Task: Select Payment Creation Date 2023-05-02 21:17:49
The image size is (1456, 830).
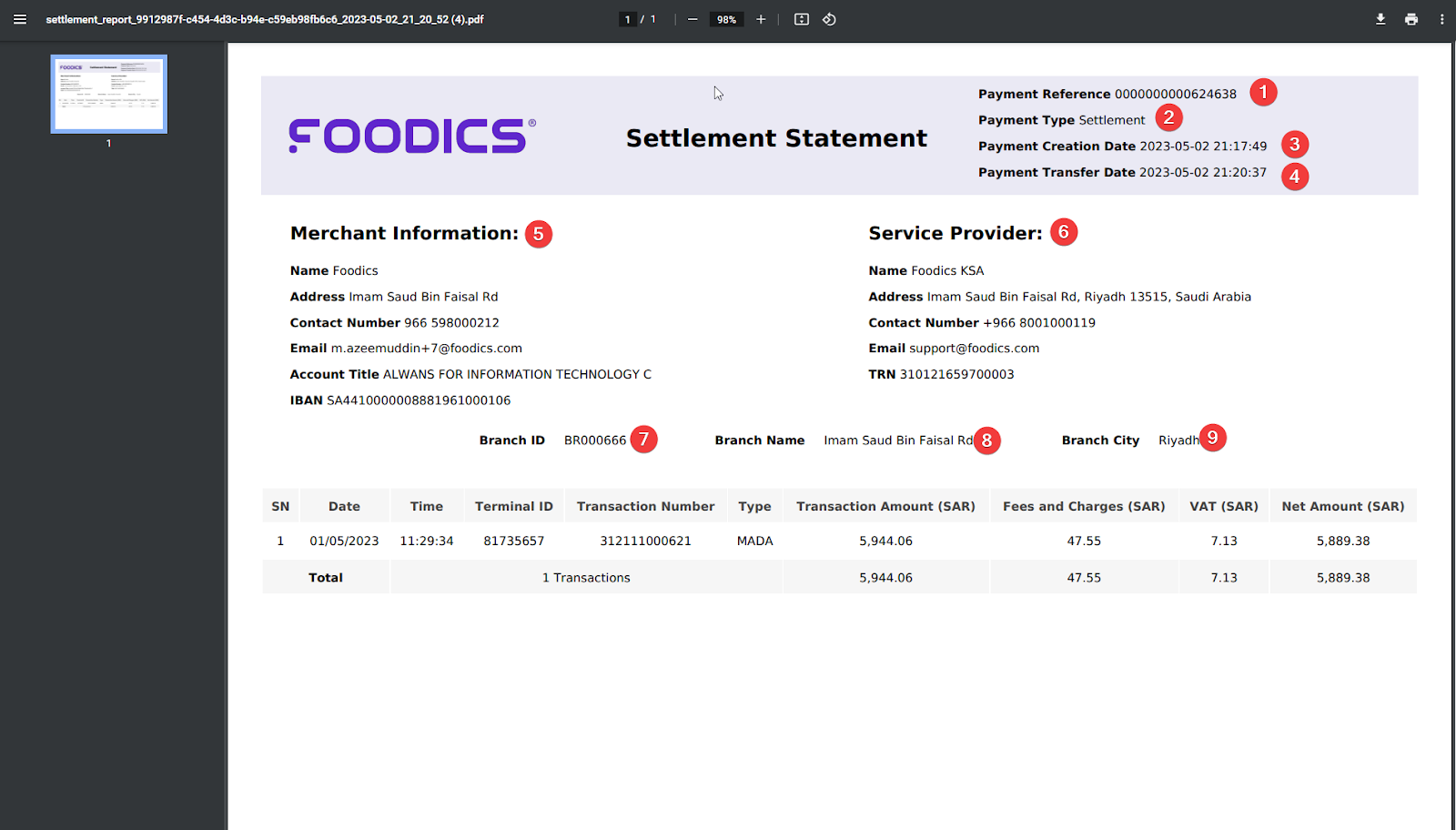Action: 1122,146
